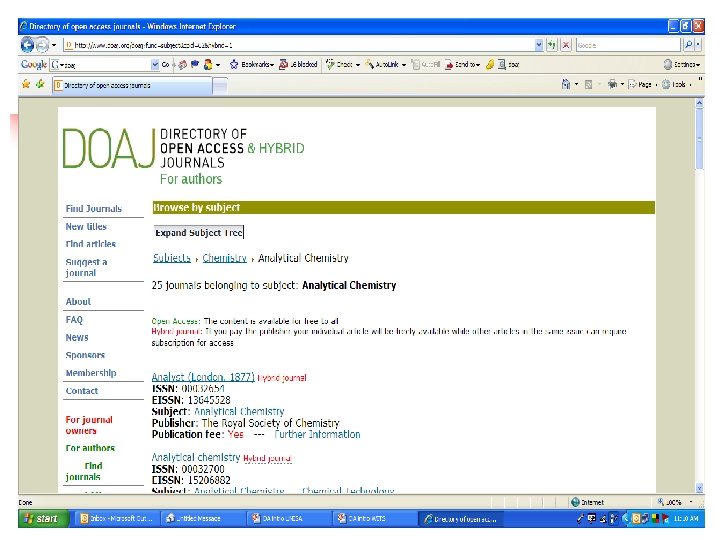Click the Windows Start button
Viewport: 720px width, 540px height.
click(x=43, y=518)
